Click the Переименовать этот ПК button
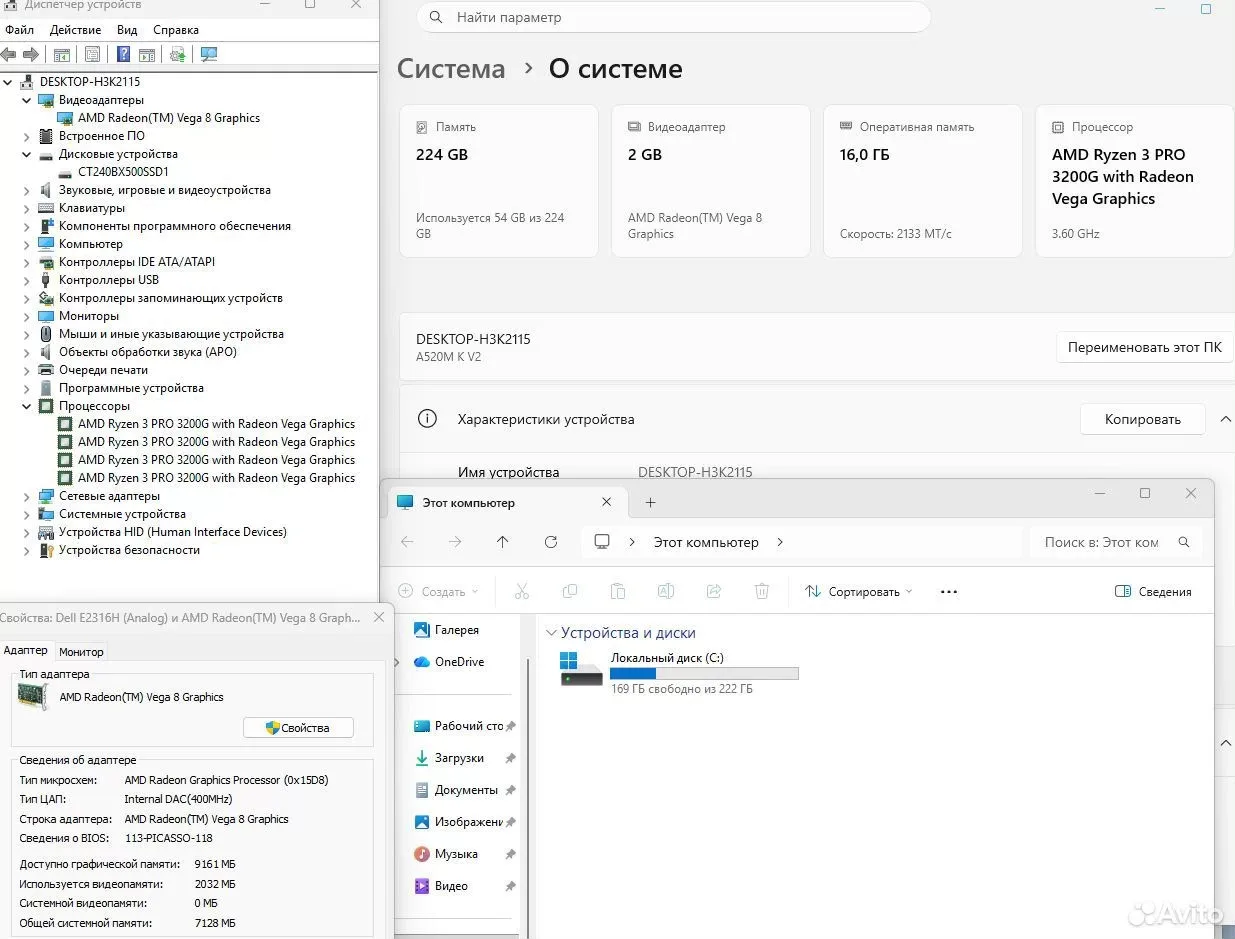1235x939 pixels. click(x=1145, y=347)
